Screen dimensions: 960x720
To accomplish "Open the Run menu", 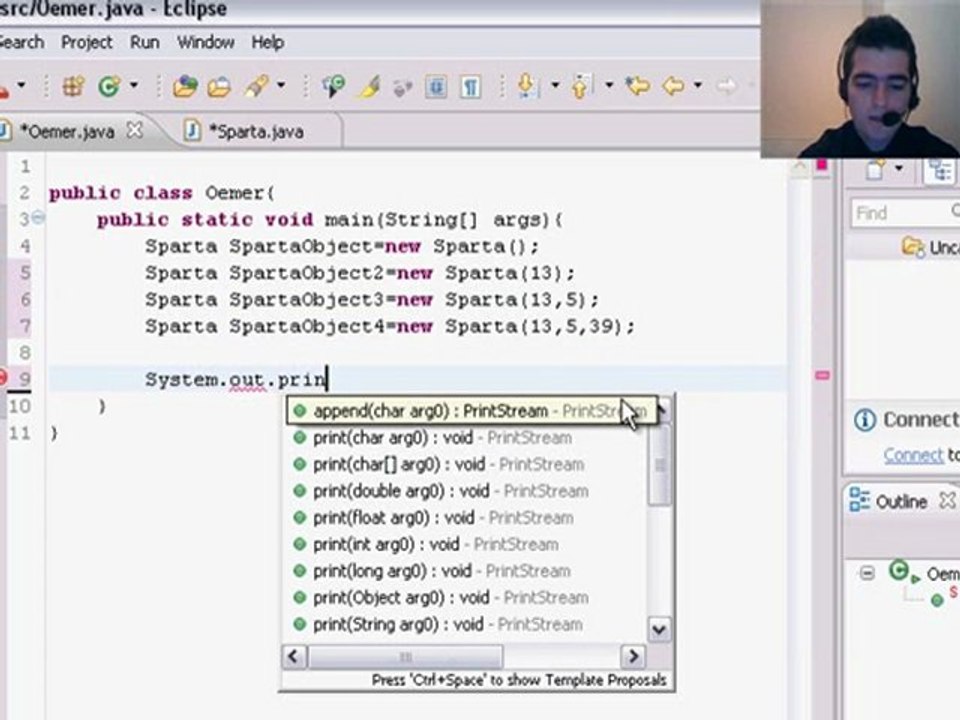I will pos(144,42).
